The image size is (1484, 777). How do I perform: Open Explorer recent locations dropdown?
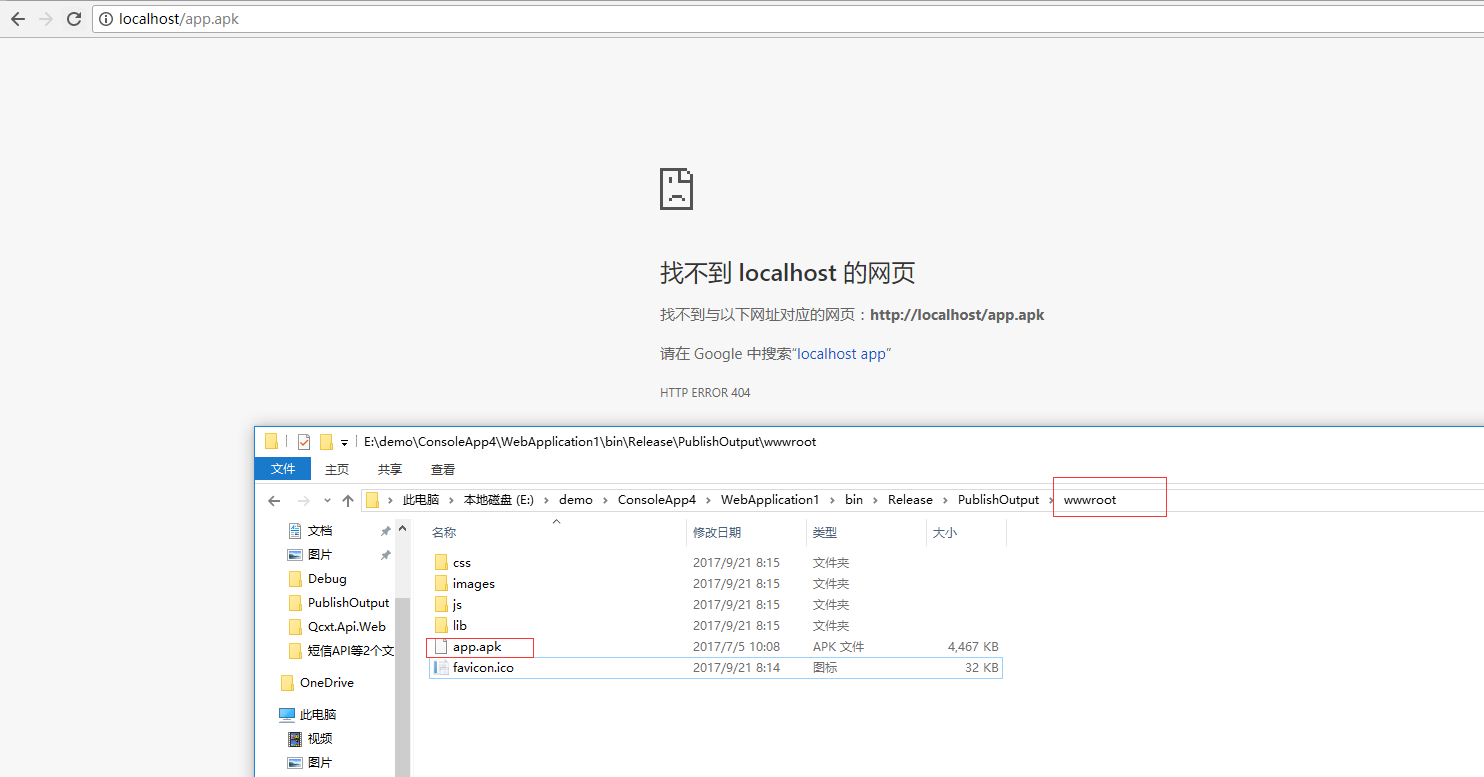[x=327, y=500]
